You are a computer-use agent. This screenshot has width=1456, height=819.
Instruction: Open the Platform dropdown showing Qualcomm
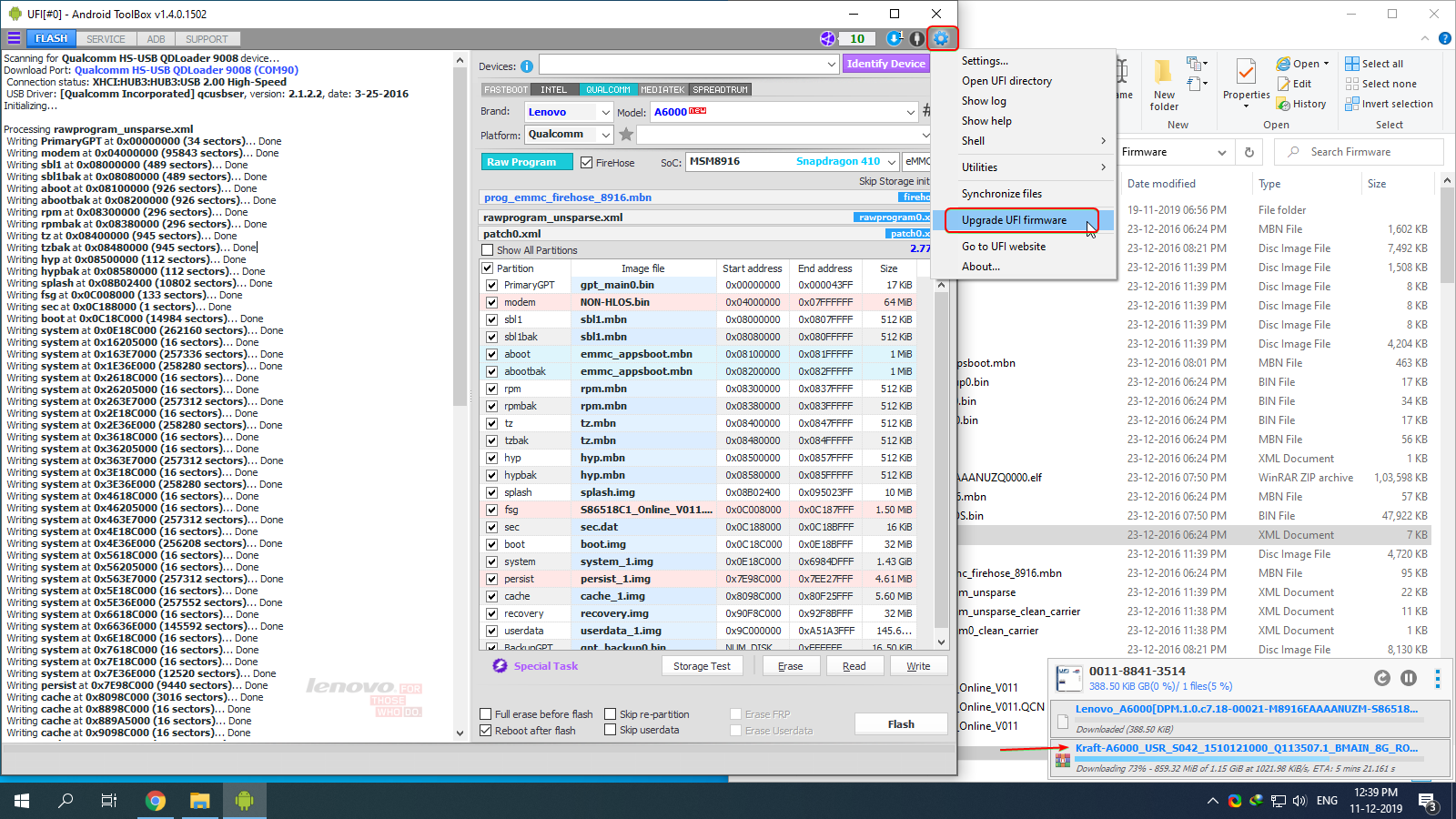(x=606, y=135)
